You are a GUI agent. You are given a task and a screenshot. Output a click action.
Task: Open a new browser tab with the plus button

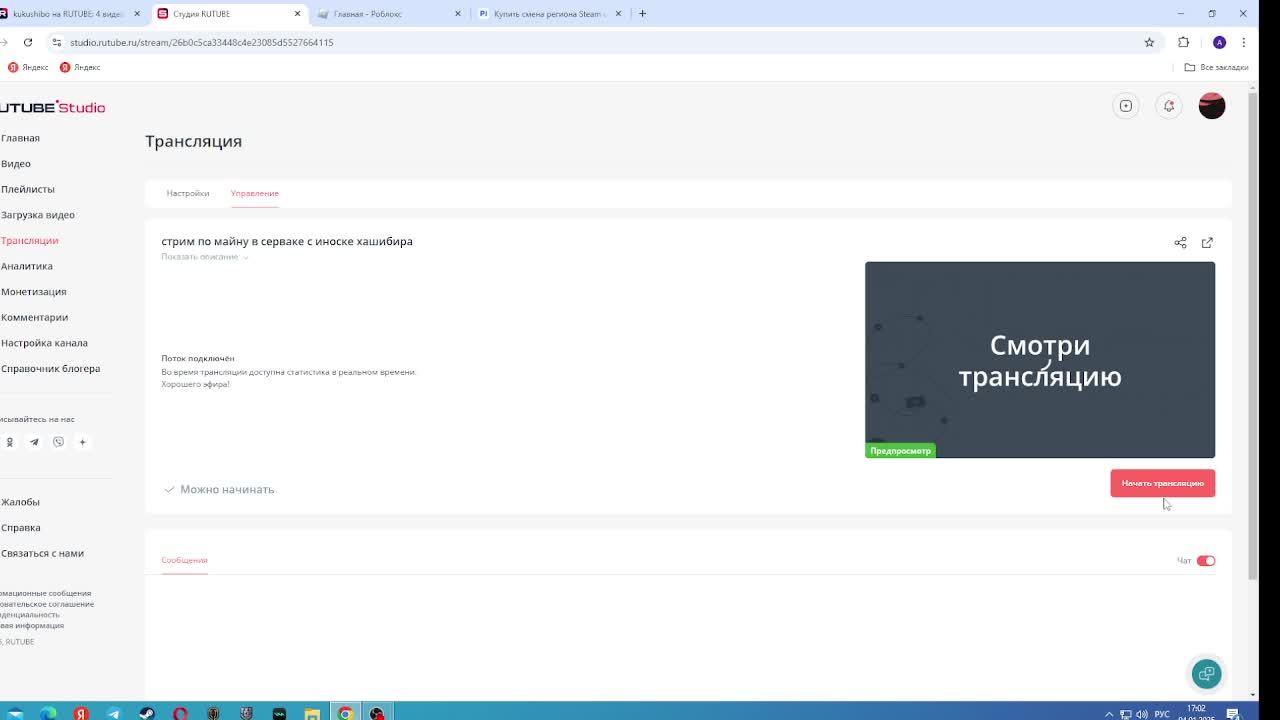point(642,14)
